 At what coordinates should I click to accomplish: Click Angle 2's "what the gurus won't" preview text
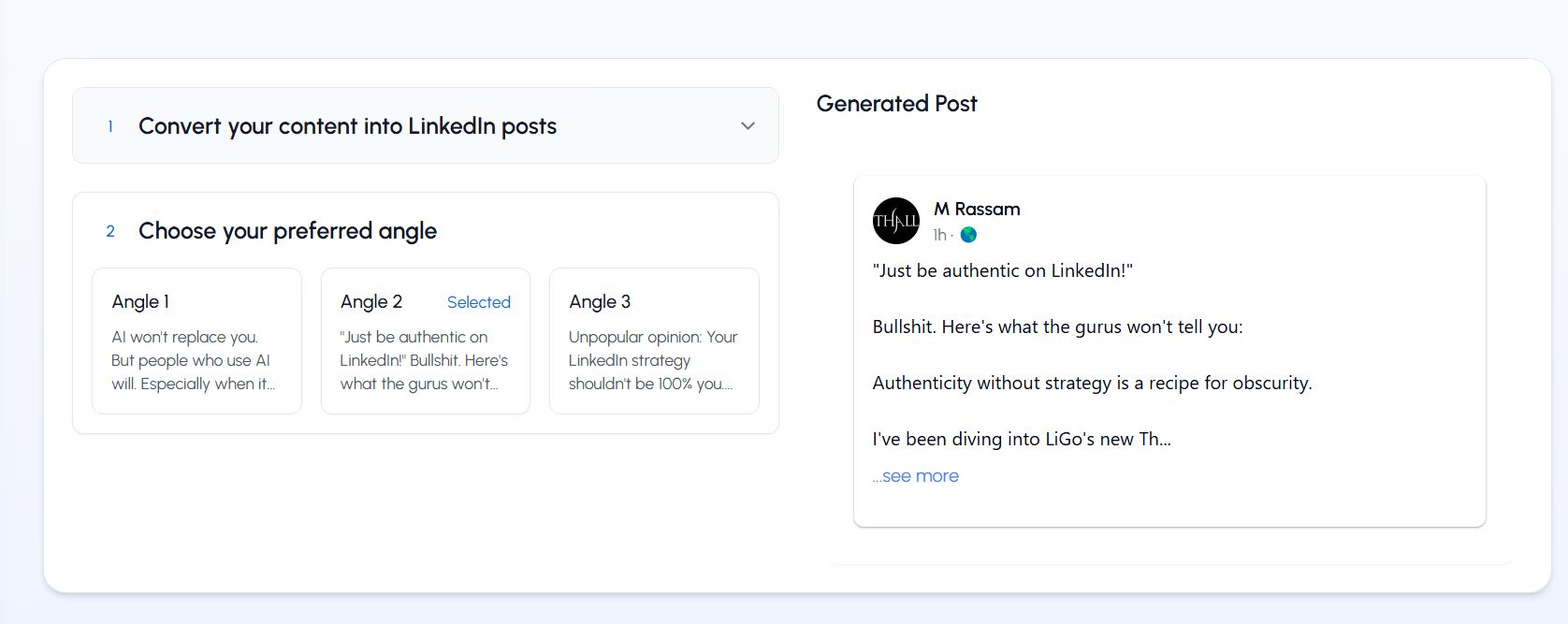pyautogui.click(x=418, y=384)
